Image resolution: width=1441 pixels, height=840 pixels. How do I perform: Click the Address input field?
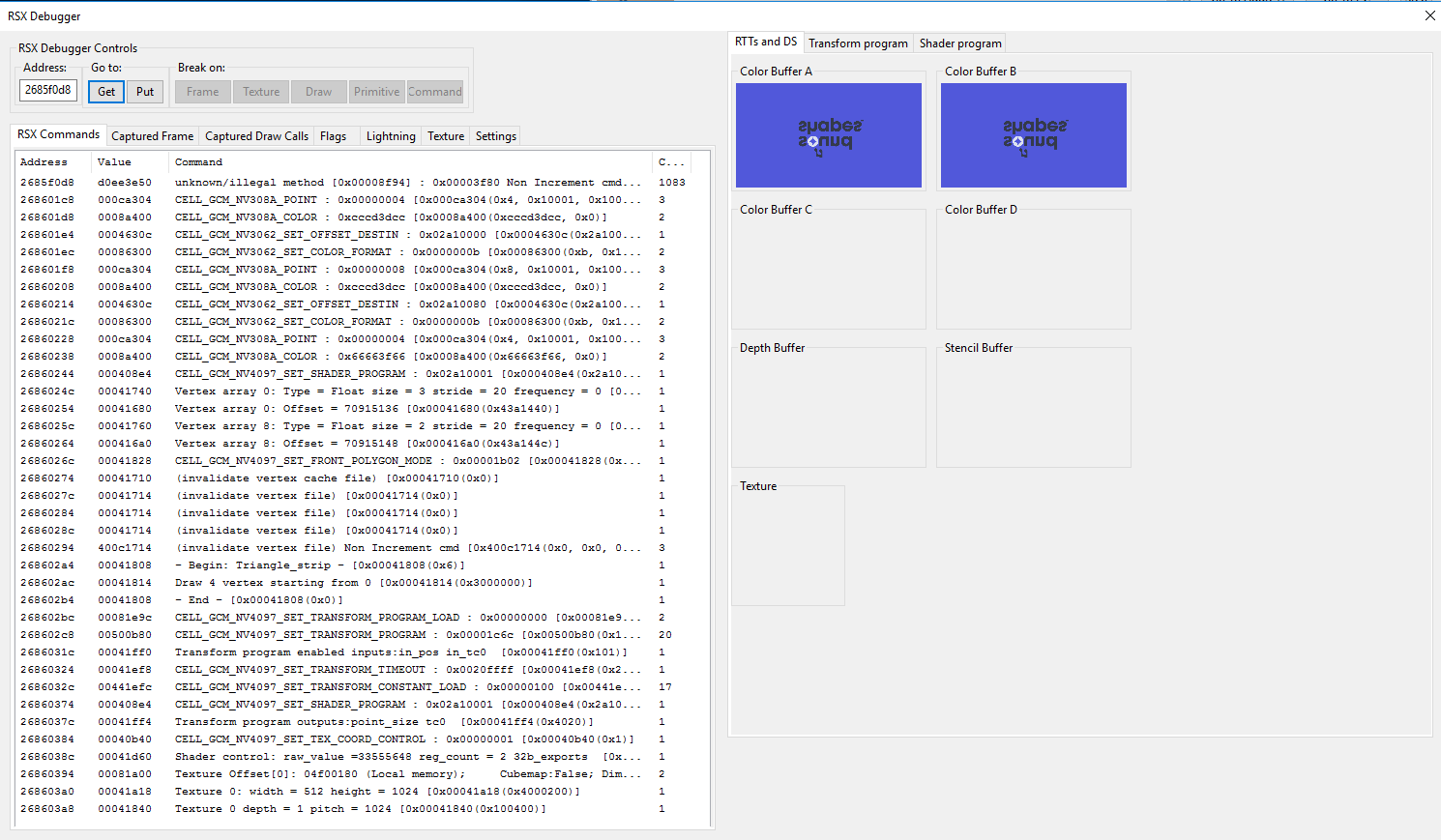point(48,90)
